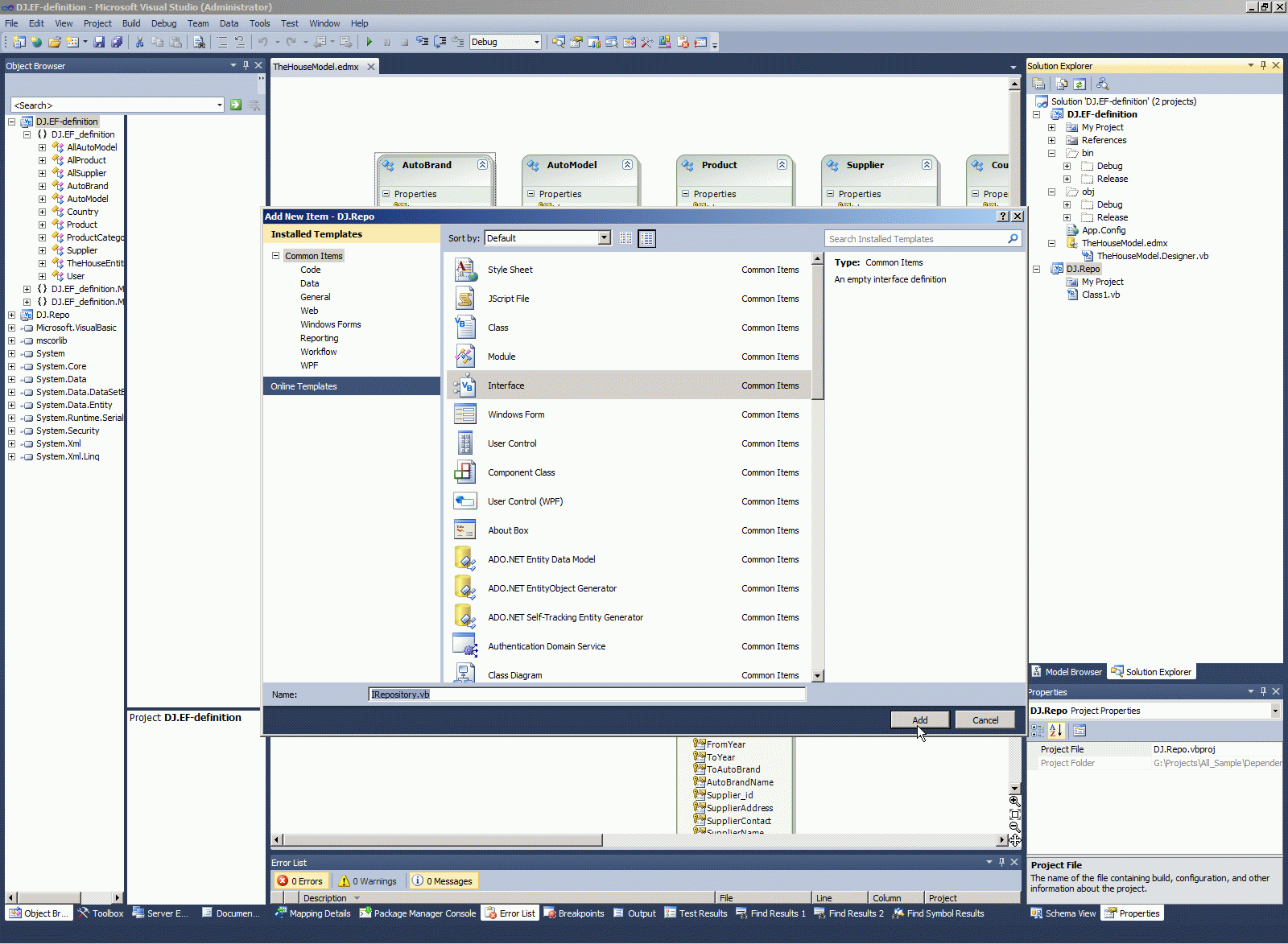Click the Categorized icon in Properties panel
1288x944 pixels.
click(1038, 731)
